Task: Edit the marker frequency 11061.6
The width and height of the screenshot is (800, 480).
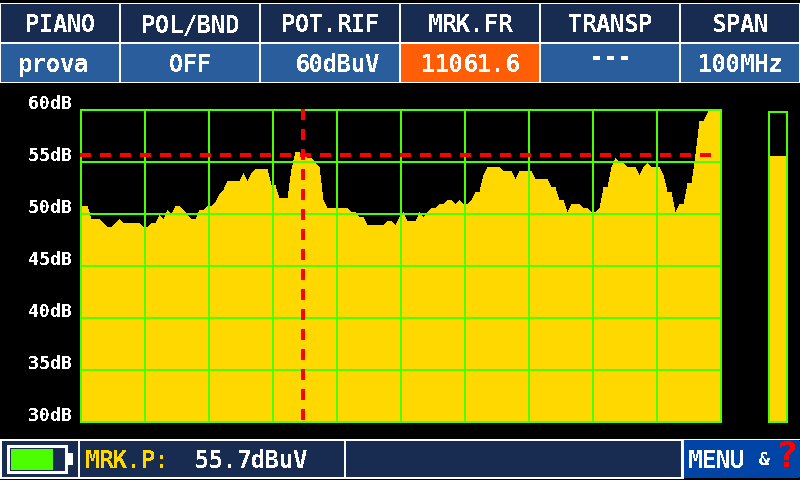Action: pyautogui.click(x=470, y=63)
